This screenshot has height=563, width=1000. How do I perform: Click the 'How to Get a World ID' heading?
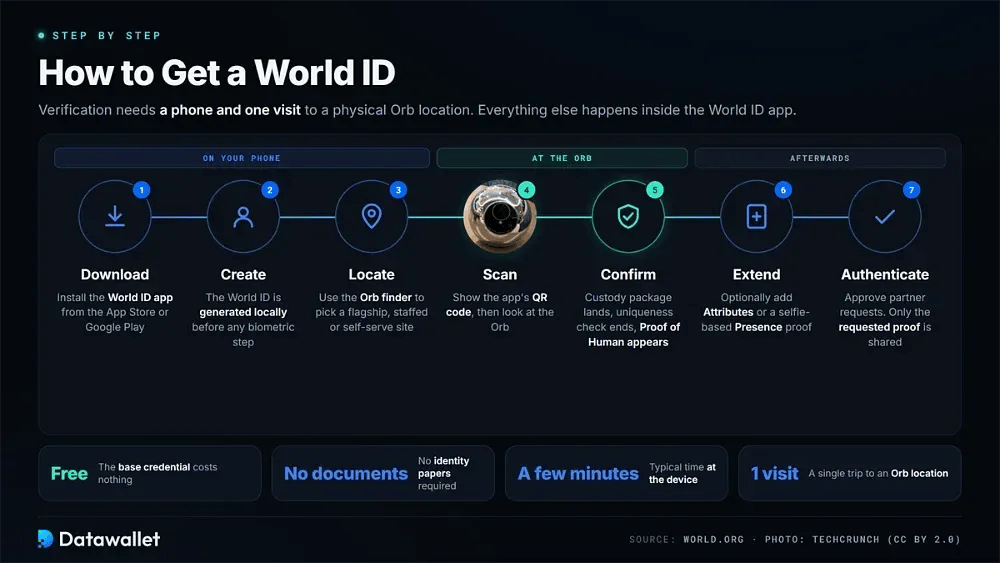[217, 73]
